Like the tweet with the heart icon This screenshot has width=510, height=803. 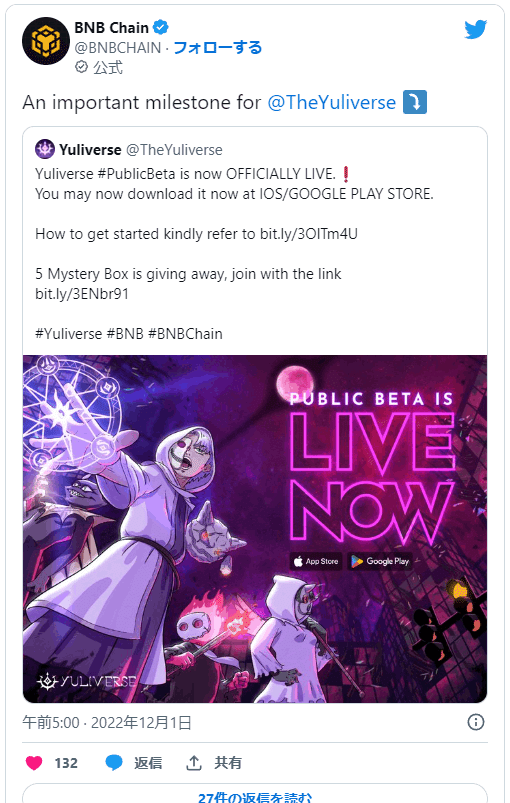coord(34,763)
